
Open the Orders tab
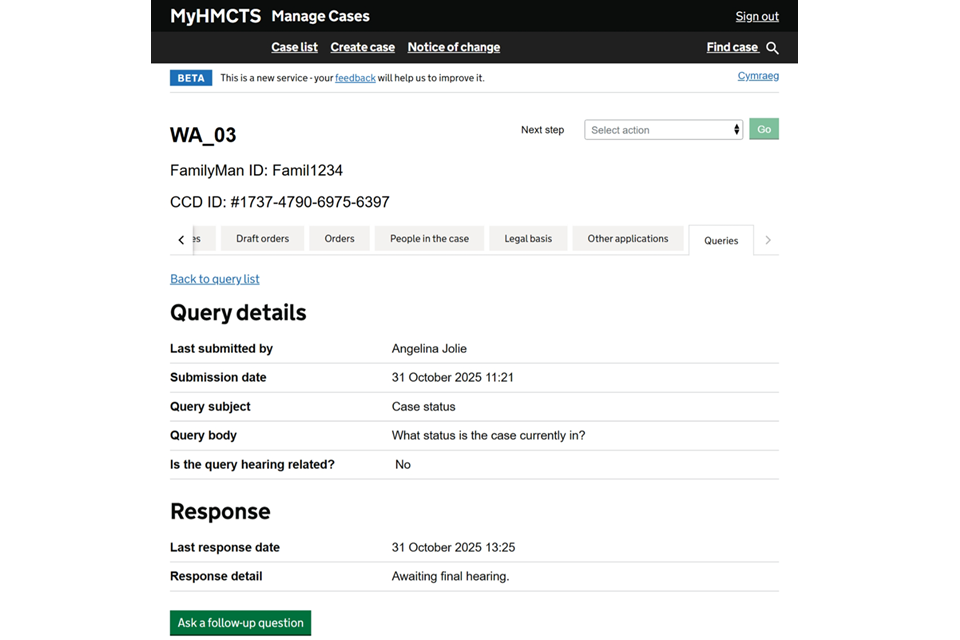339,239
